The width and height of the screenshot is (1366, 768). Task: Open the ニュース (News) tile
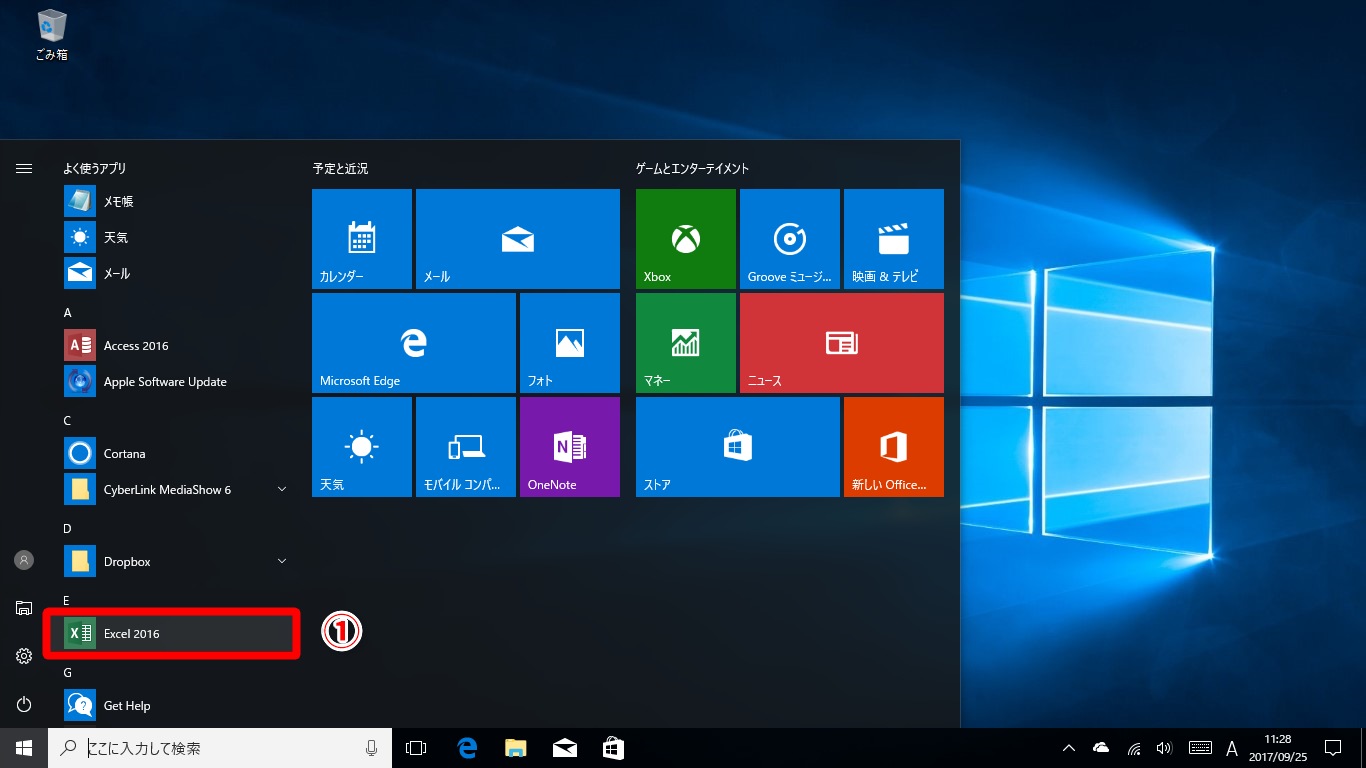click(x=842, y=343)
